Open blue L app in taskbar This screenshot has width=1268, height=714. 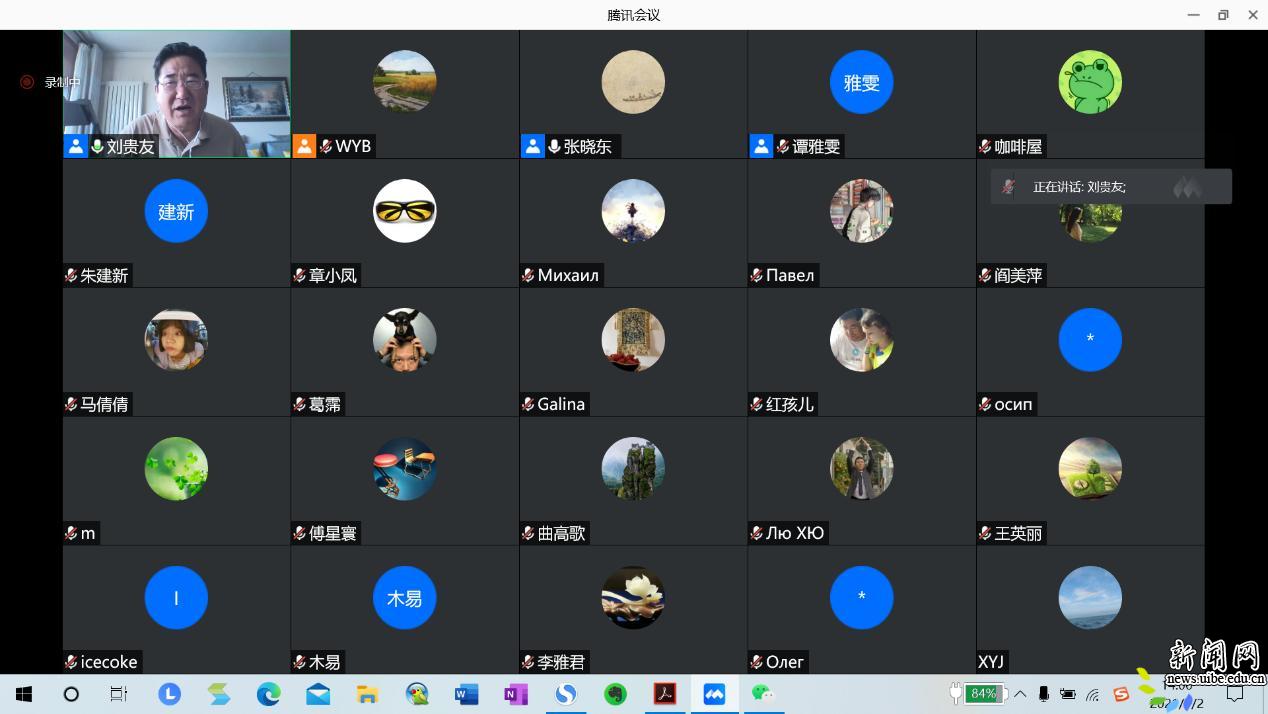[169, 693]
